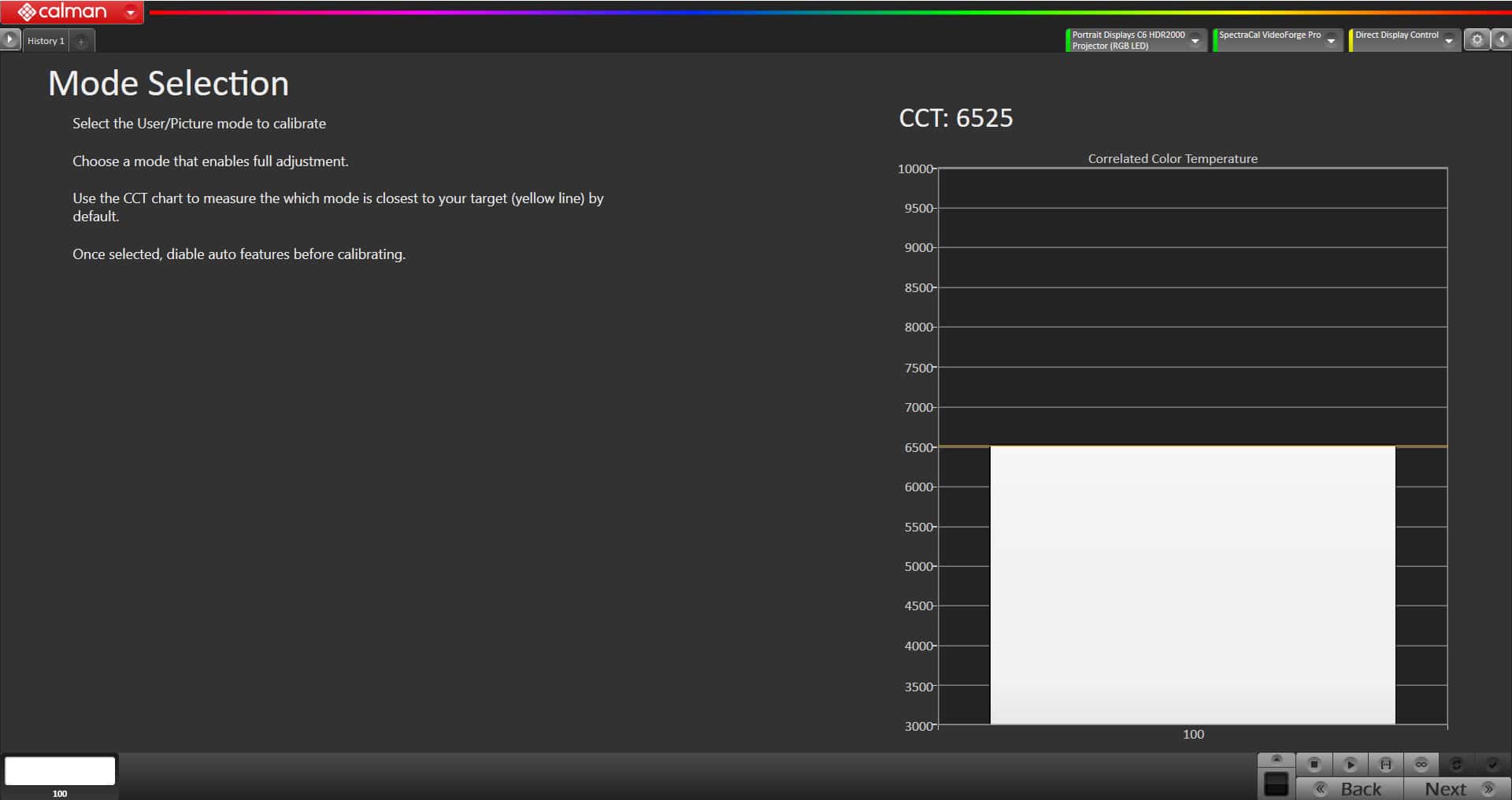This screenshot has width=1512, height=800.
Task: Open Portrait Displays C6 HDR2000 meter dropdown
Action: click(1195, 41)
